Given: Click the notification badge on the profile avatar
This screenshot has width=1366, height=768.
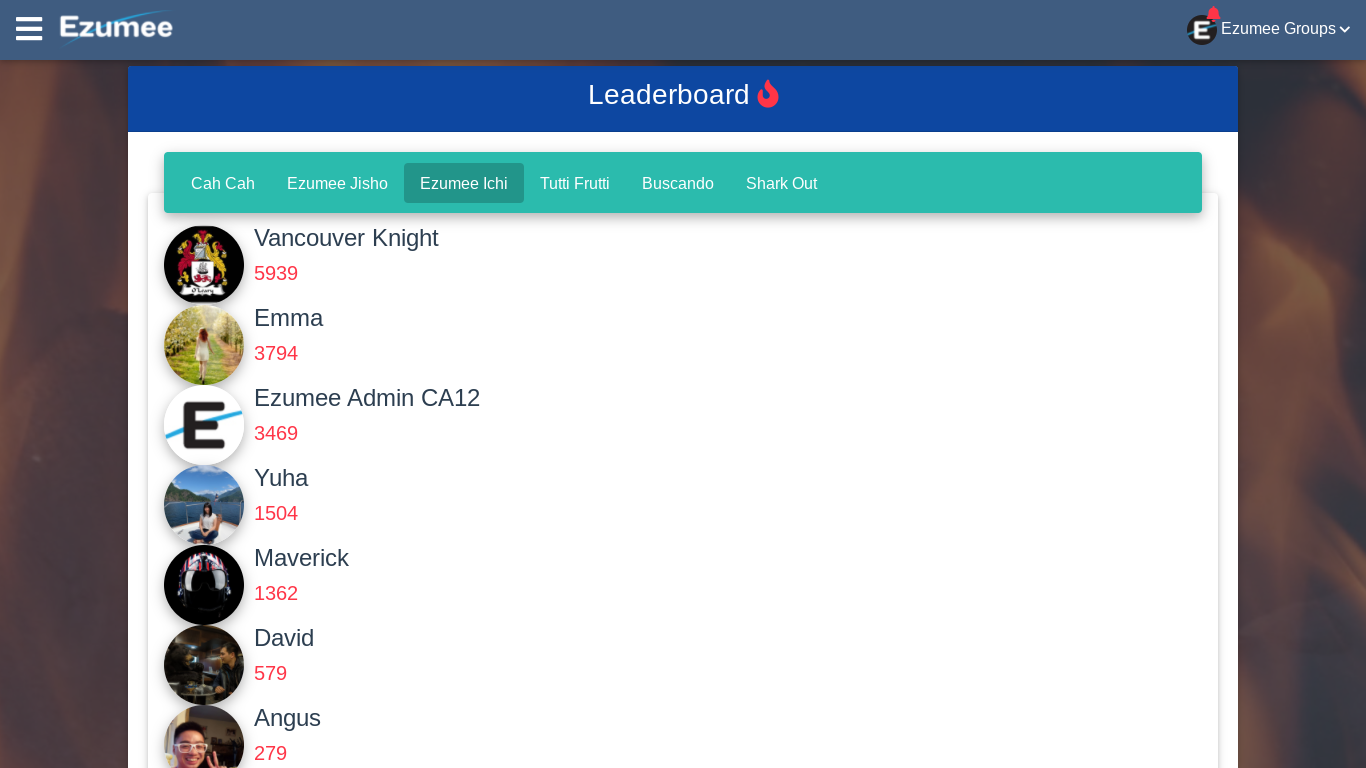Looking at the screenshot, I should point(1213,12).
